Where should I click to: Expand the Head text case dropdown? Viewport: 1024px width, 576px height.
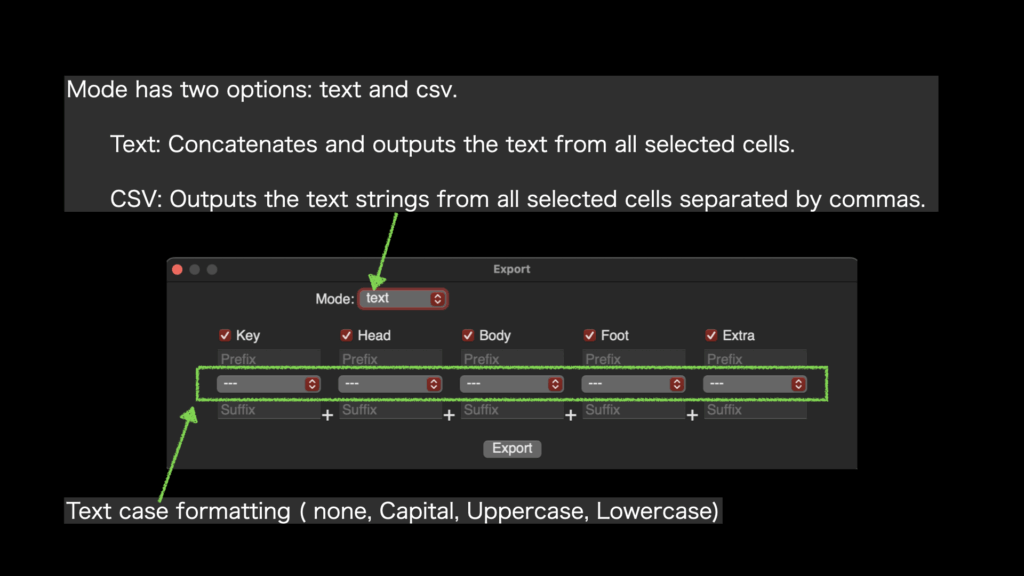(391, 384)
